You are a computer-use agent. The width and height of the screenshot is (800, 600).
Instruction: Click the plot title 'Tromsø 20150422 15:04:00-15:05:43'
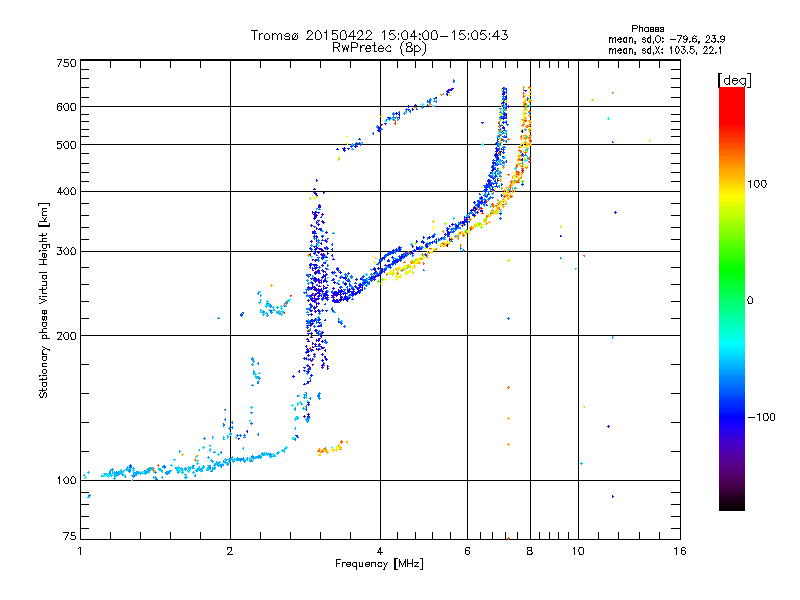[379, 35]
